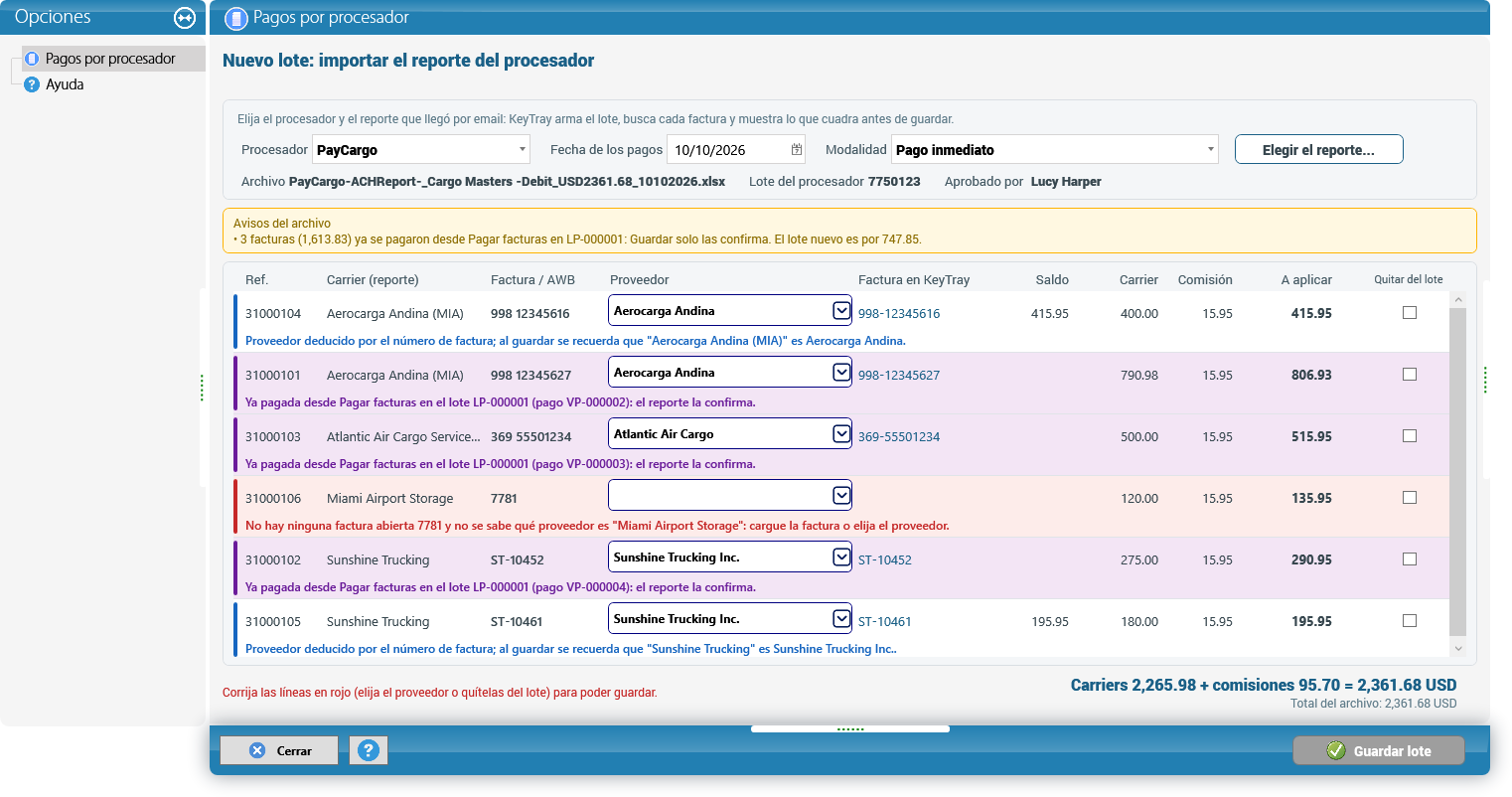
Task: Select Ayuda in the Opciones tree
Action: [x=65, y=84]
